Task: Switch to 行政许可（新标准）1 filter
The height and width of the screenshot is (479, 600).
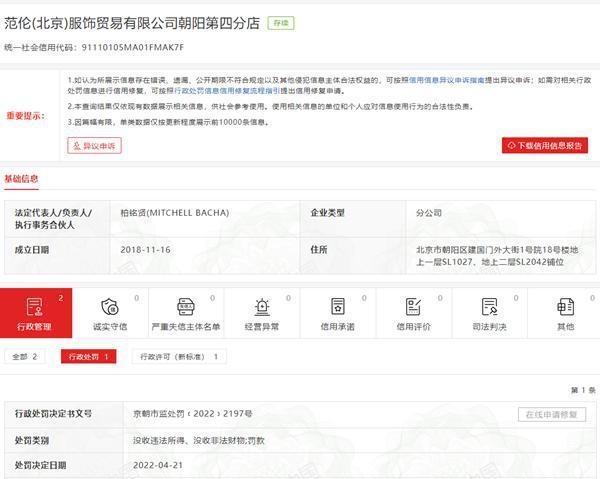Action: pos(179,357)
